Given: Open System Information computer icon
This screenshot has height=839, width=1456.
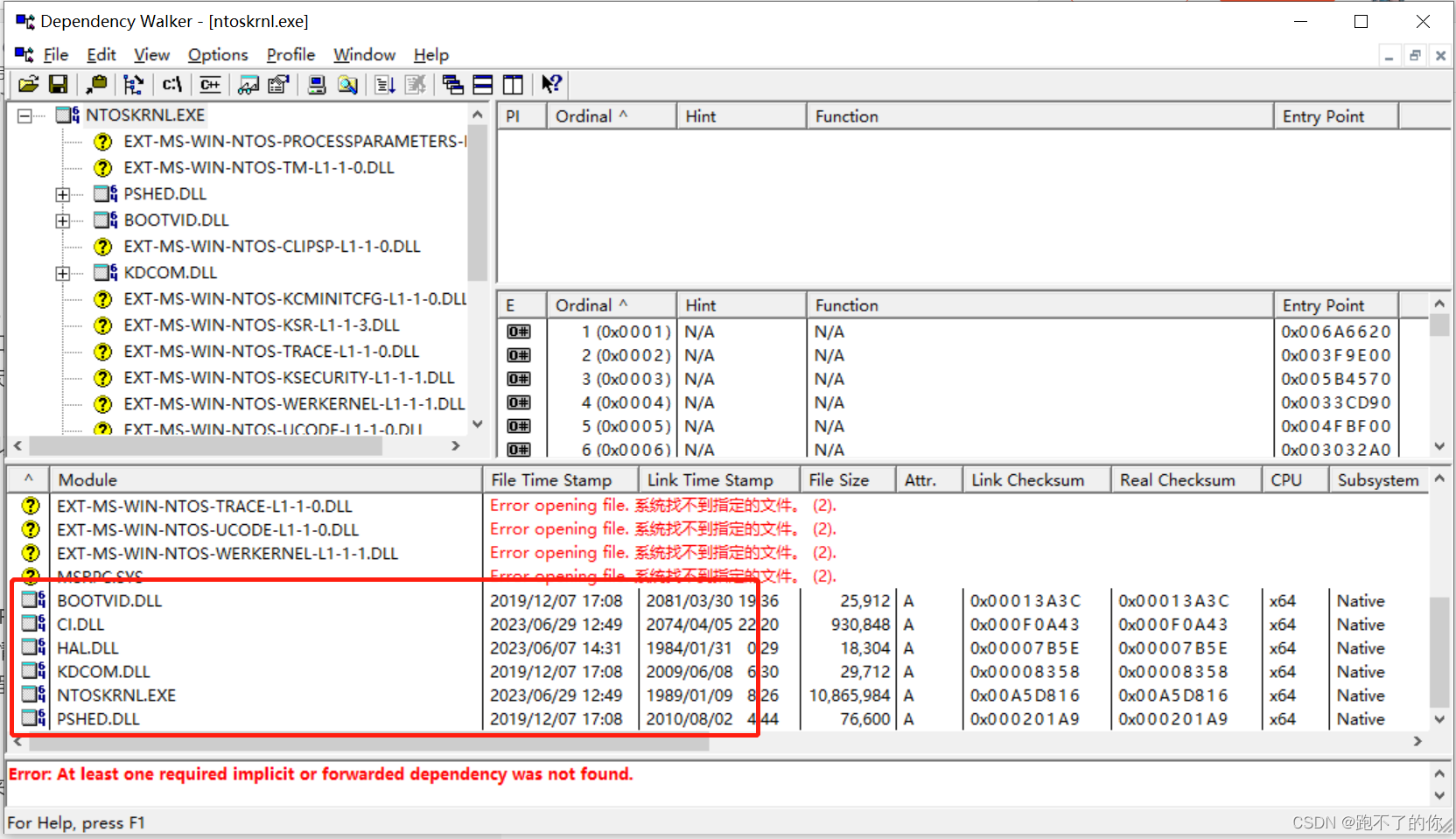Looking at the screenshot, I should (317, 84).
